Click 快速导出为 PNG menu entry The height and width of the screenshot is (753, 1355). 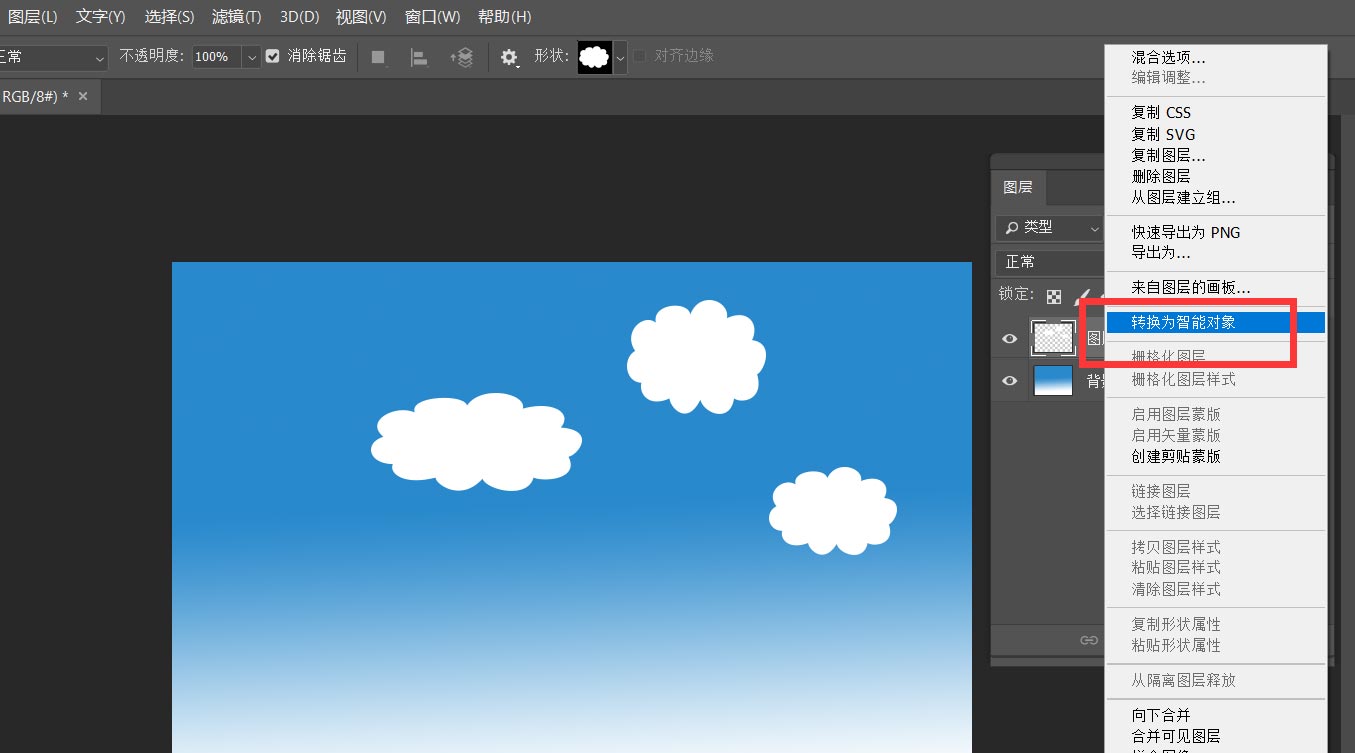pos(1185,232)
